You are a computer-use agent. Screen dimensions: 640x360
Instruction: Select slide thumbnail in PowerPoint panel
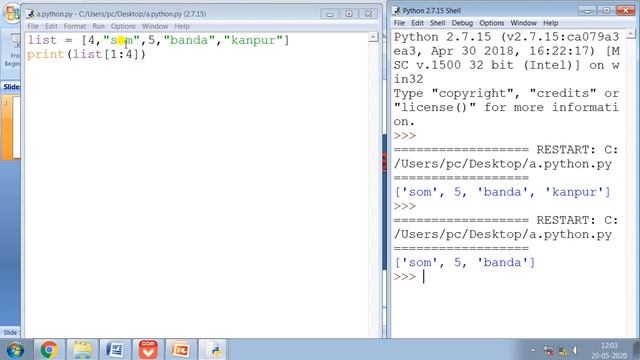coord(11,127)
